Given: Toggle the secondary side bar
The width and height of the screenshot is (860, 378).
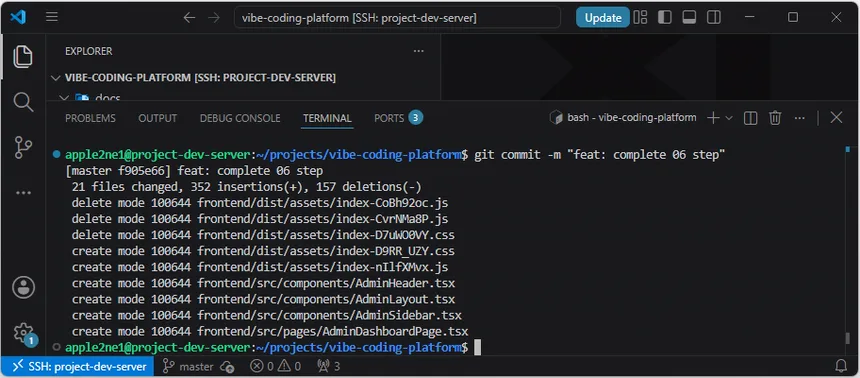Looking at the screenshot, I should coord(714,18).
